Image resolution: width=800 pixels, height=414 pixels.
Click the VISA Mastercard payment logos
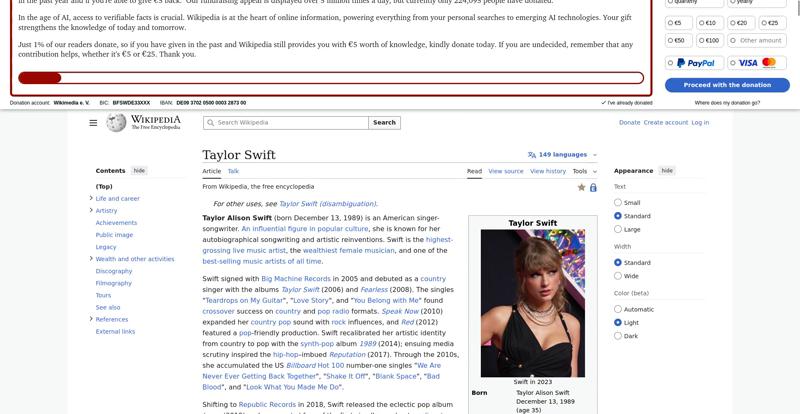[x=757, y=63]
